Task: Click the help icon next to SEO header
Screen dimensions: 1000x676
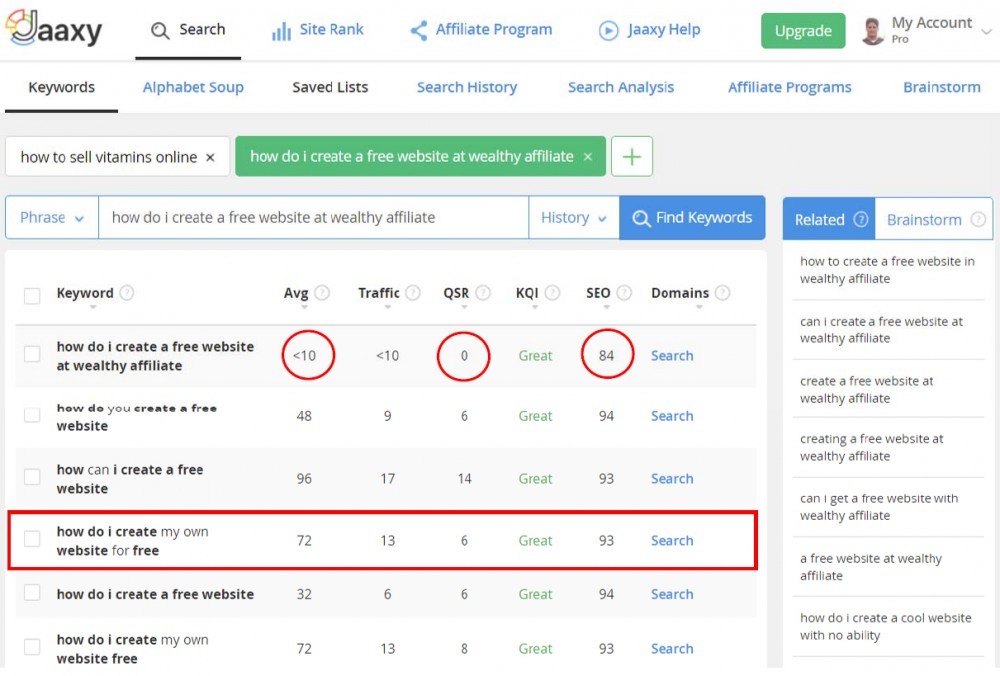Action: coord(624,293)
